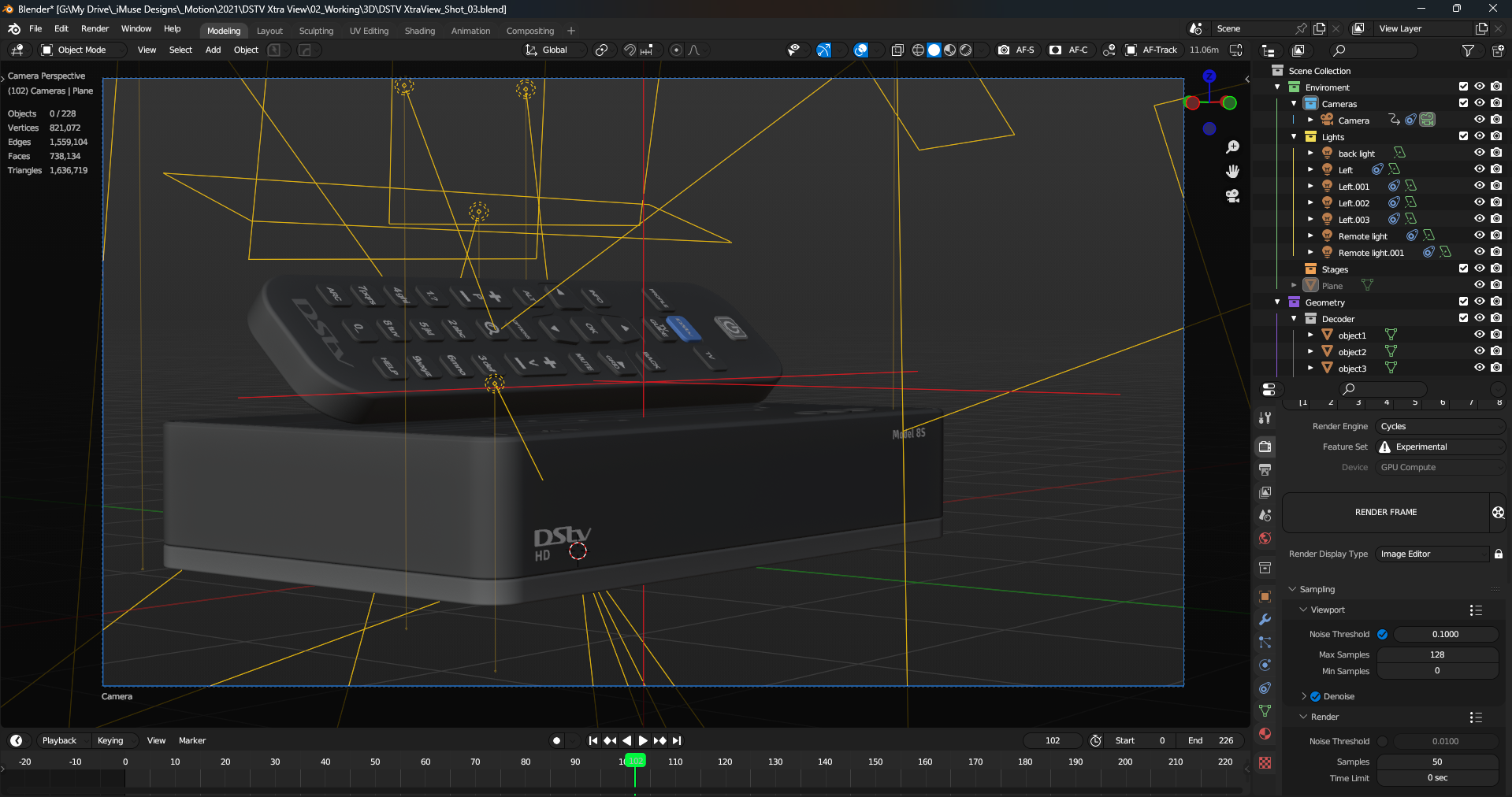
Task: Open the Texture properties checker icon
Action: [x=1265, y=763]
